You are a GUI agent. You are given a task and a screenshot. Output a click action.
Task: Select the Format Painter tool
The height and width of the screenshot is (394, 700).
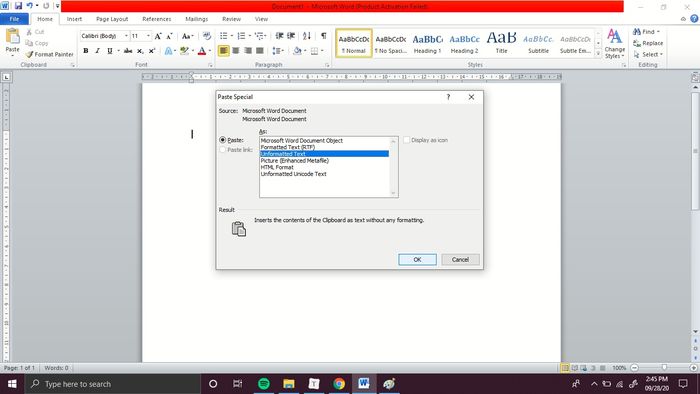pyautogui.click(x=49, y=54)
